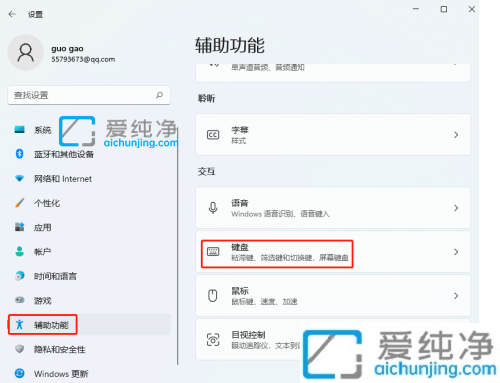This screenshot has height=383, width=500.
Task: Open the 目视控制 settings card
Action: click(x=333, y=340)
